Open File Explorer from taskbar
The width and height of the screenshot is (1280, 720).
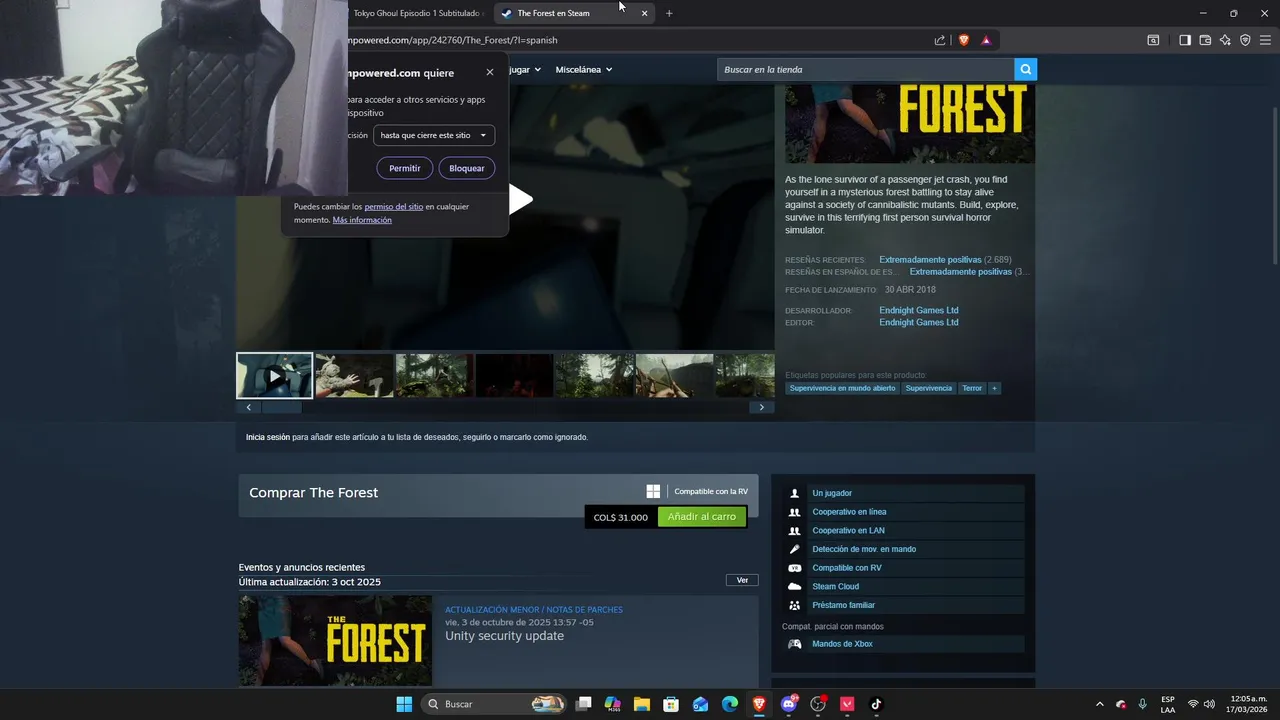pyautogui.click(x=642, y=704)
